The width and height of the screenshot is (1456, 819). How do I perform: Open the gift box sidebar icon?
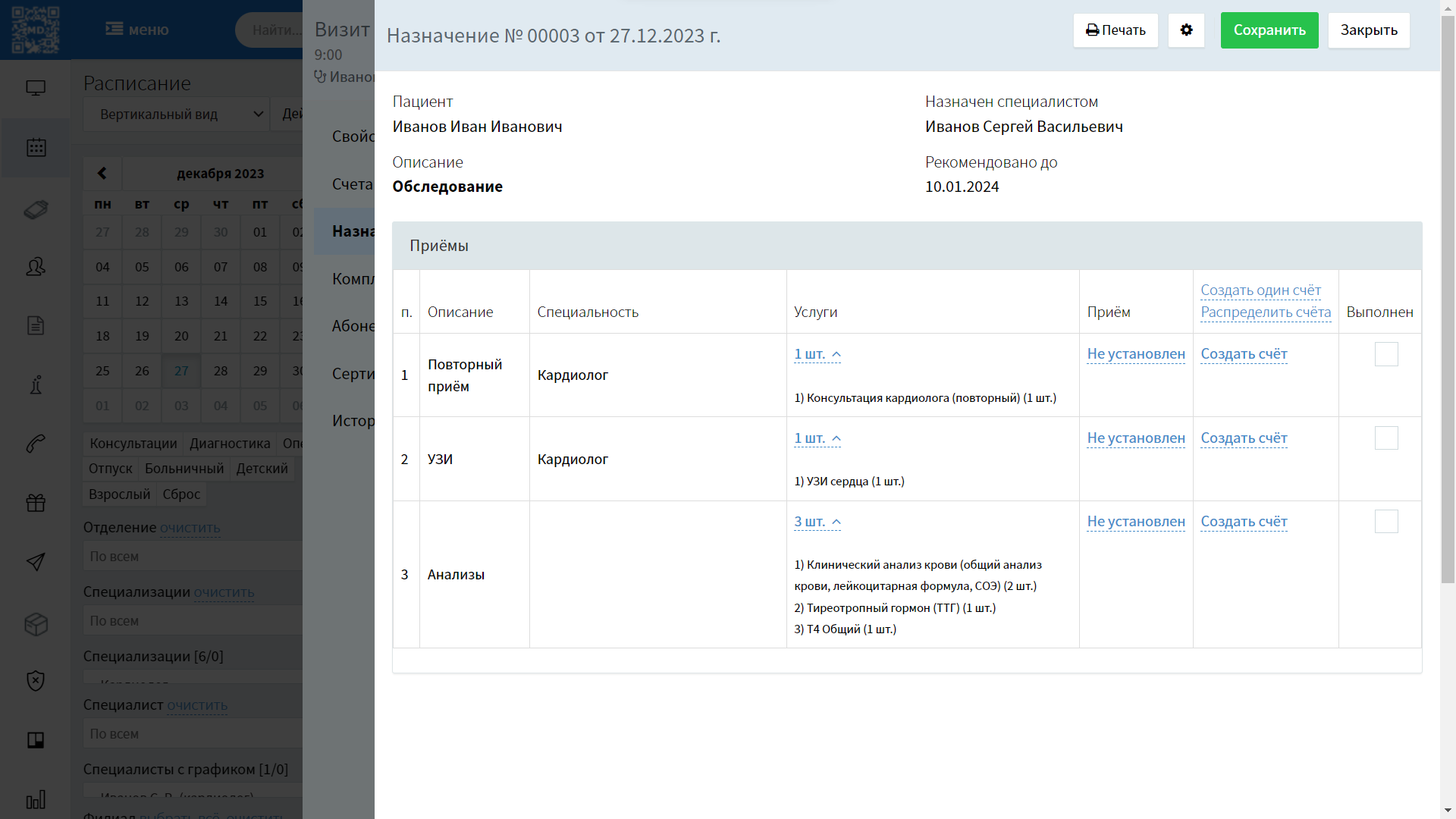pyautogui.click(x=36, y=503)
